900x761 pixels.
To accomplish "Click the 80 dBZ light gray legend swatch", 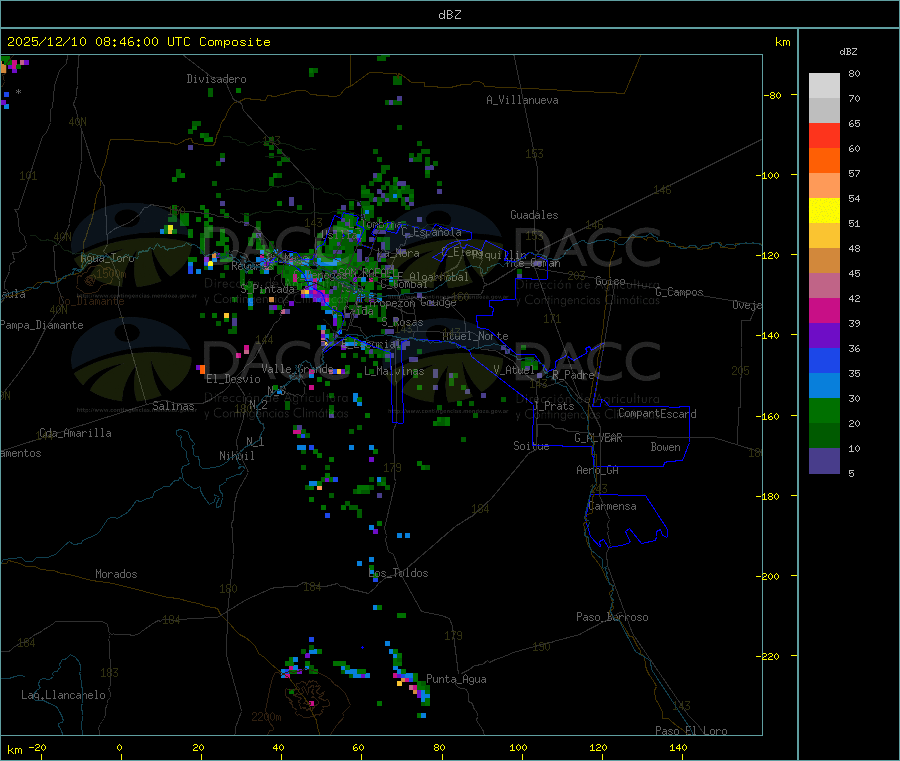I will coord(824,86).
